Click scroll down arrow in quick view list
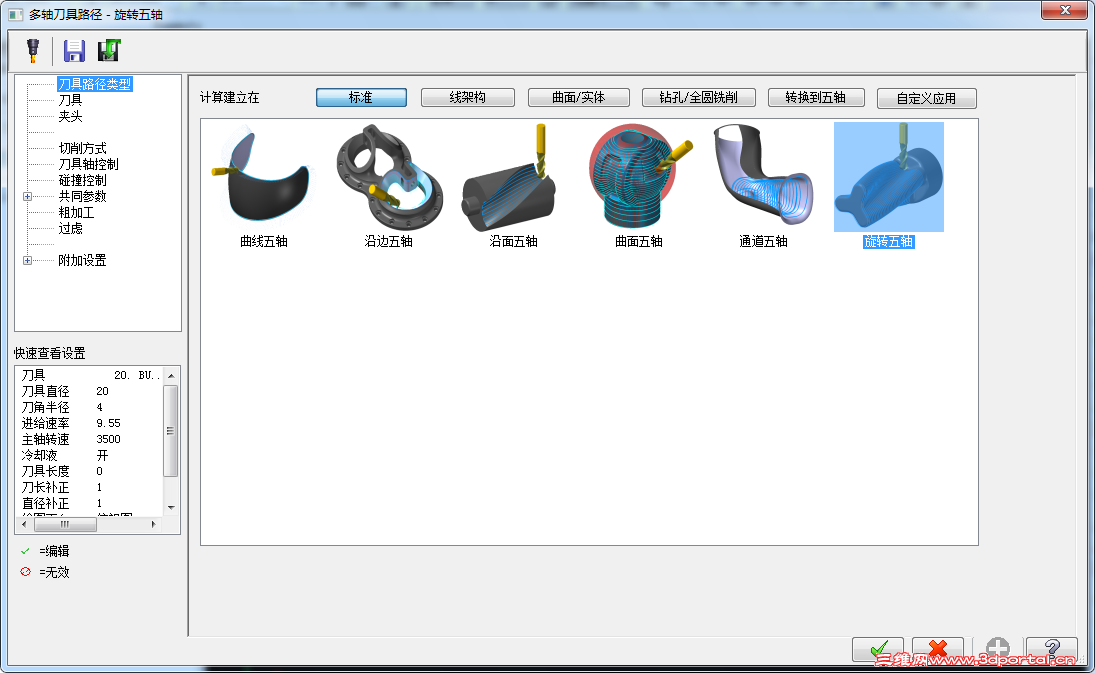Viewport: 1095px width, 673px height. point(171,508)
